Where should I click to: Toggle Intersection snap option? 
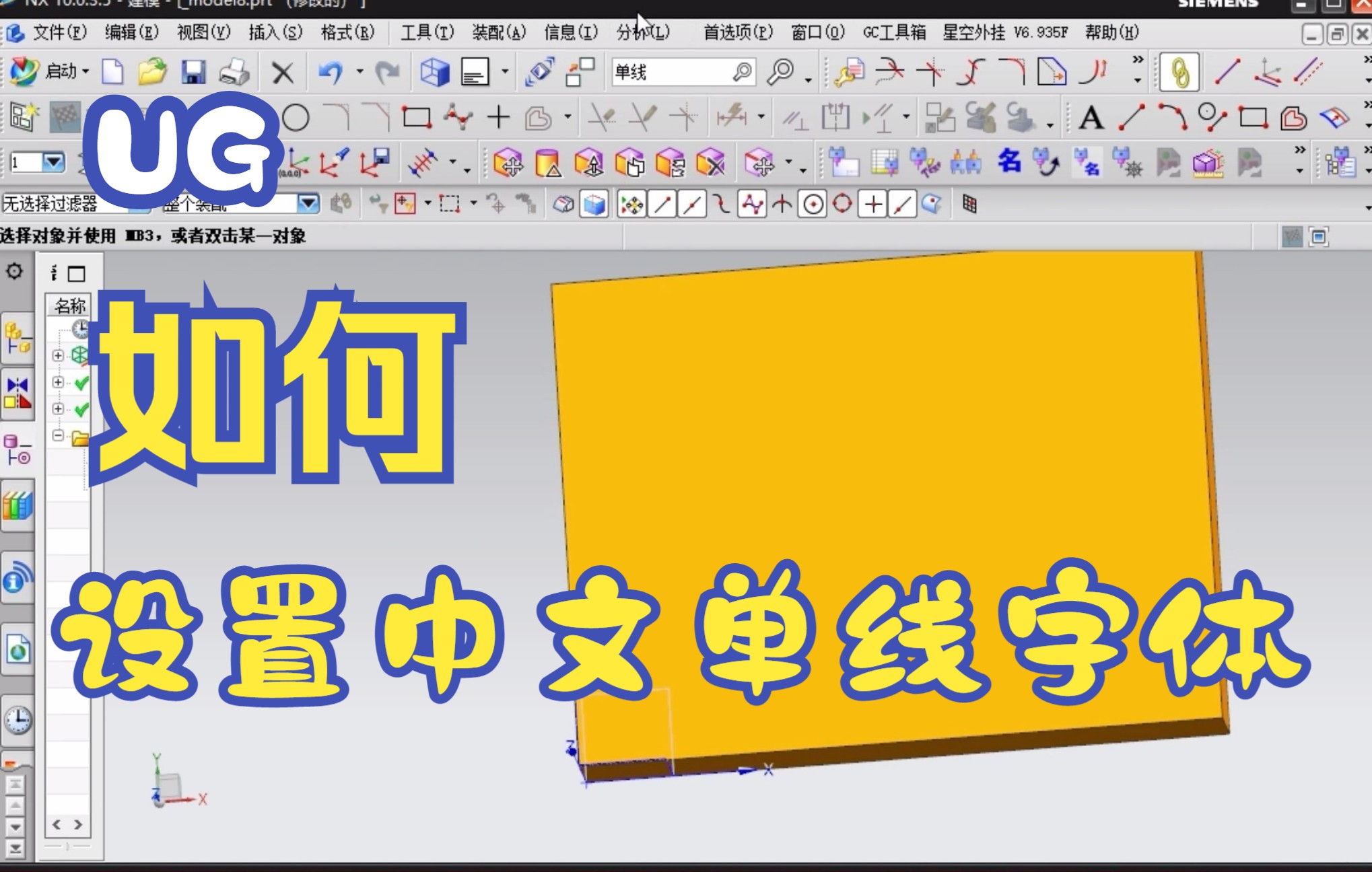coord(782,205)
